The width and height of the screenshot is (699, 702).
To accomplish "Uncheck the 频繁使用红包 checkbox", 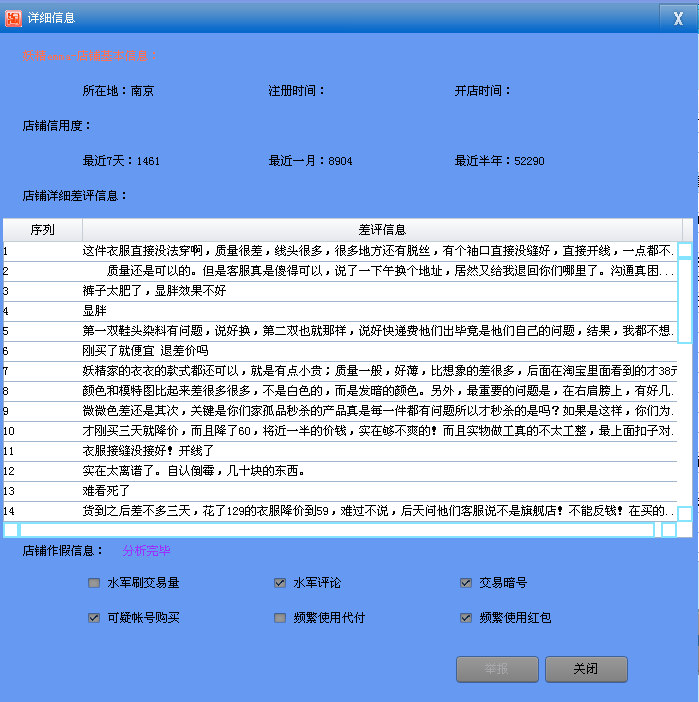I will pyautogui.click(x=466, y=618).
